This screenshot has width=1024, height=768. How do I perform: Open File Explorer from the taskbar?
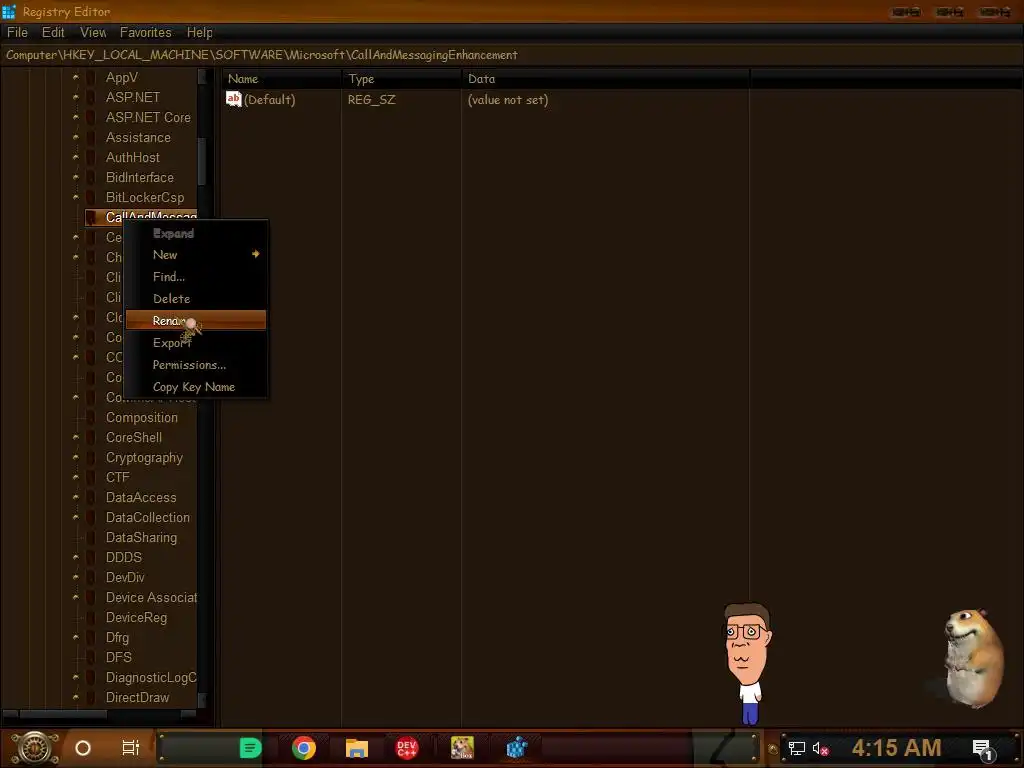pos(357,748)
